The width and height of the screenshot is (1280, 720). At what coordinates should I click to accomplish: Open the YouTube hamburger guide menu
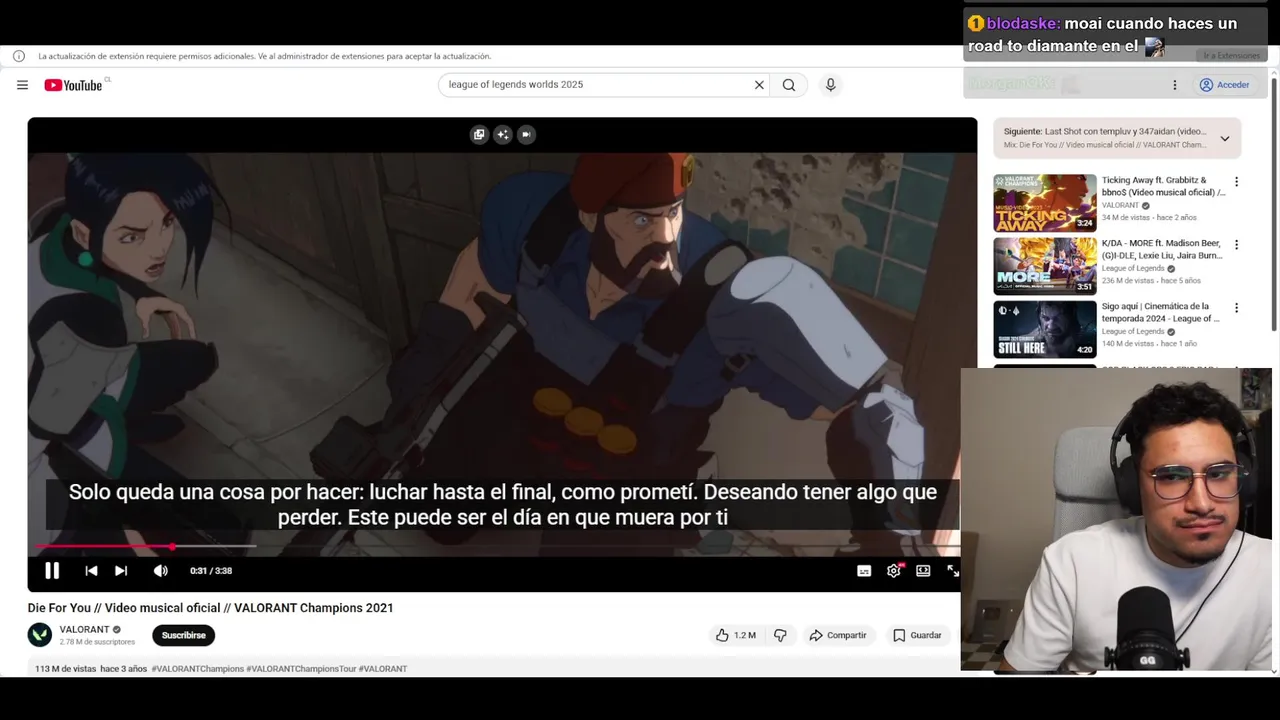[x=22, y=85]
